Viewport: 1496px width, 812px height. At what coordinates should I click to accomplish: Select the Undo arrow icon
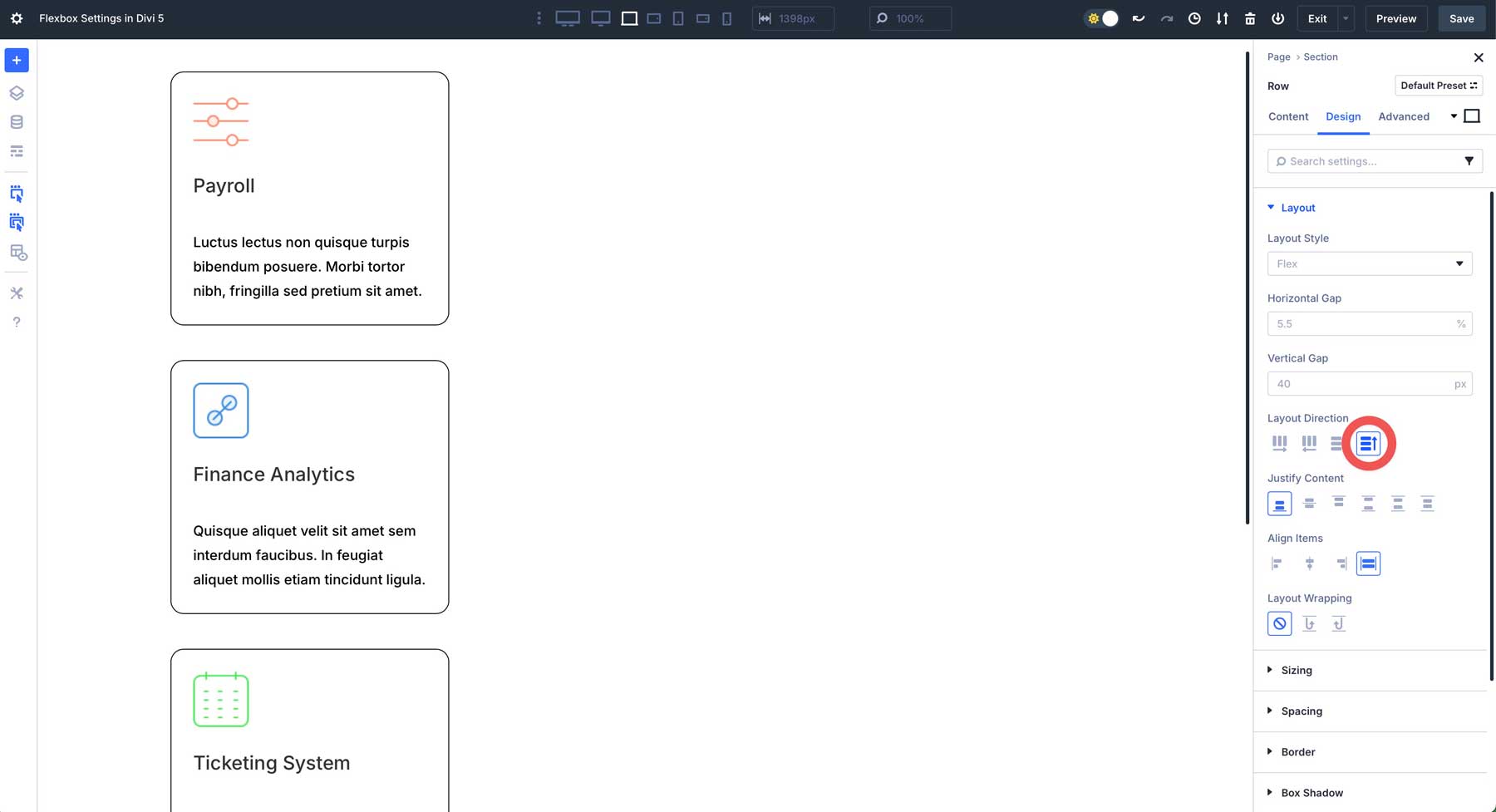1138,17
